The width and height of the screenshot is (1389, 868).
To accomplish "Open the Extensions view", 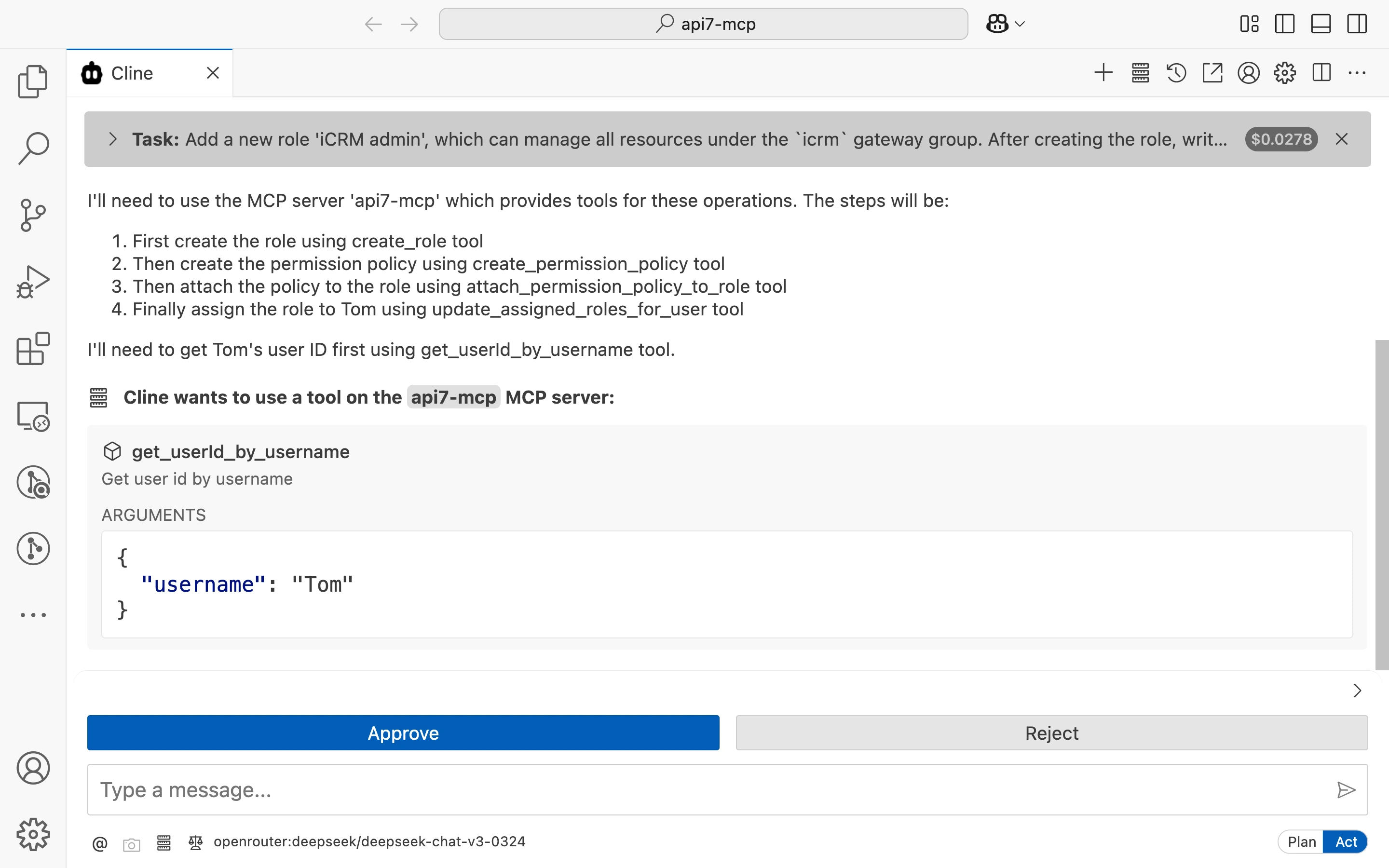I will 33,349.
